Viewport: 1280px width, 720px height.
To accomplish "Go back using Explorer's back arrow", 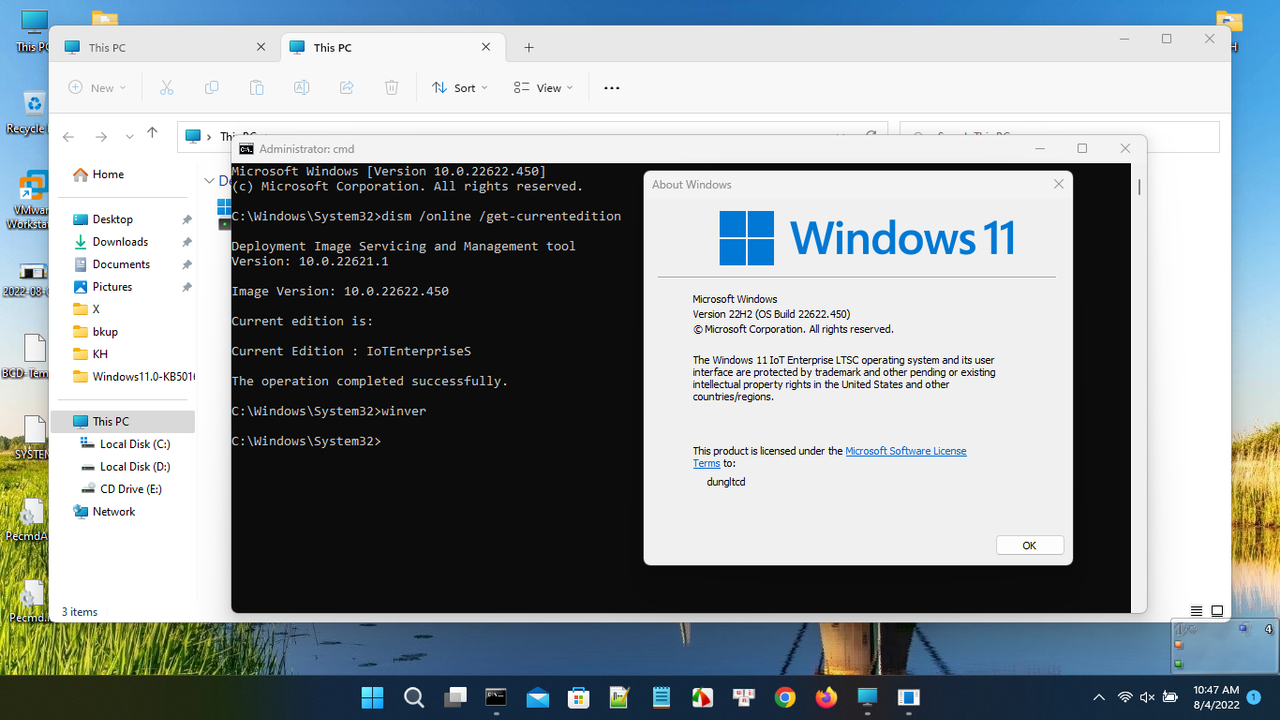I will point(68,136).
